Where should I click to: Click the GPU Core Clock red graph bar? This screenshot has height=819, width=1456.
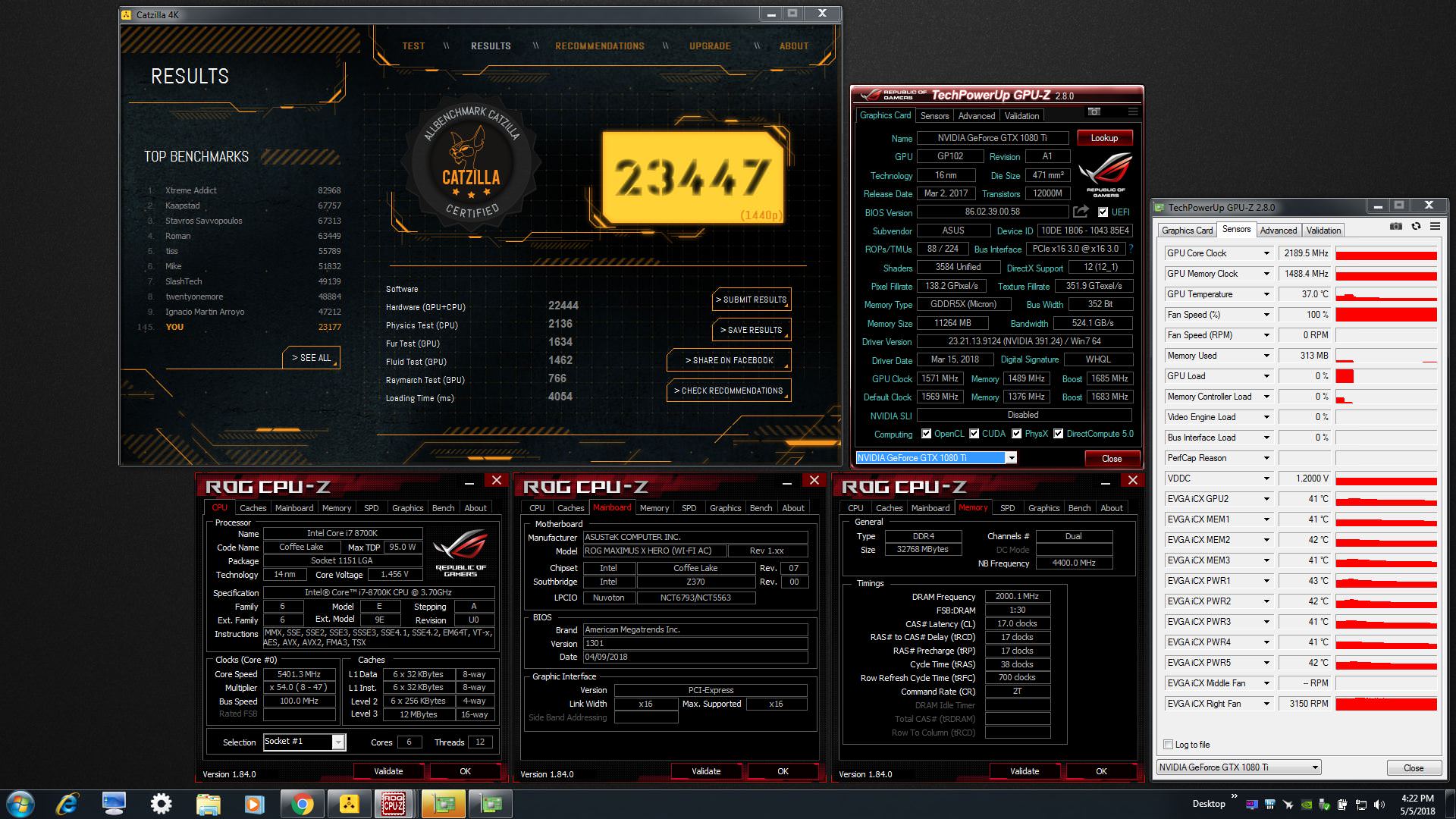(1386, 253)
